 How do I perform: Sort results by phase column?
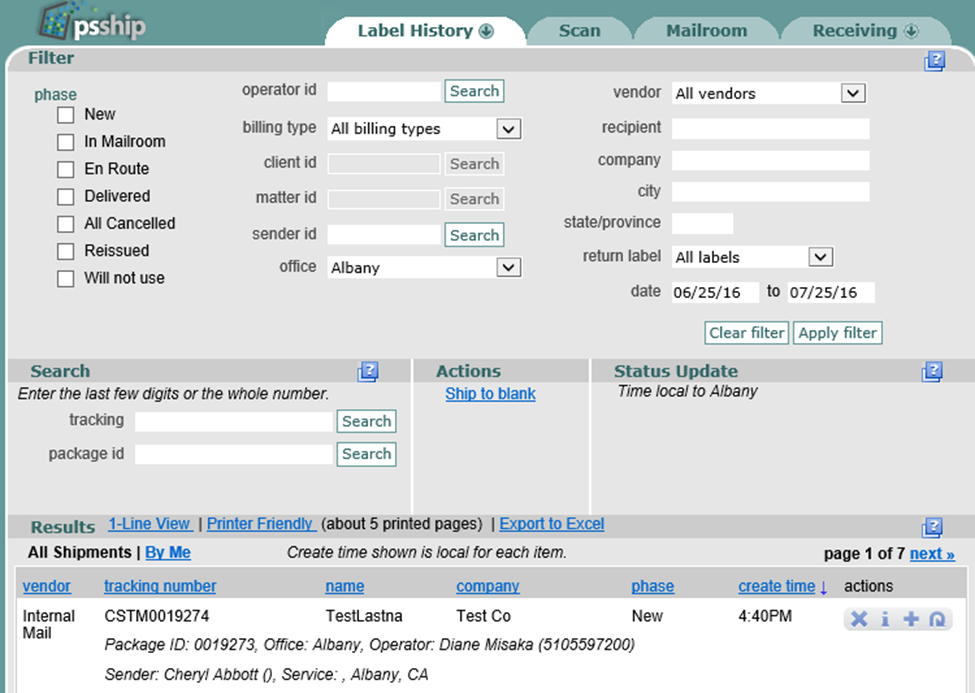(x=652, y=586)
